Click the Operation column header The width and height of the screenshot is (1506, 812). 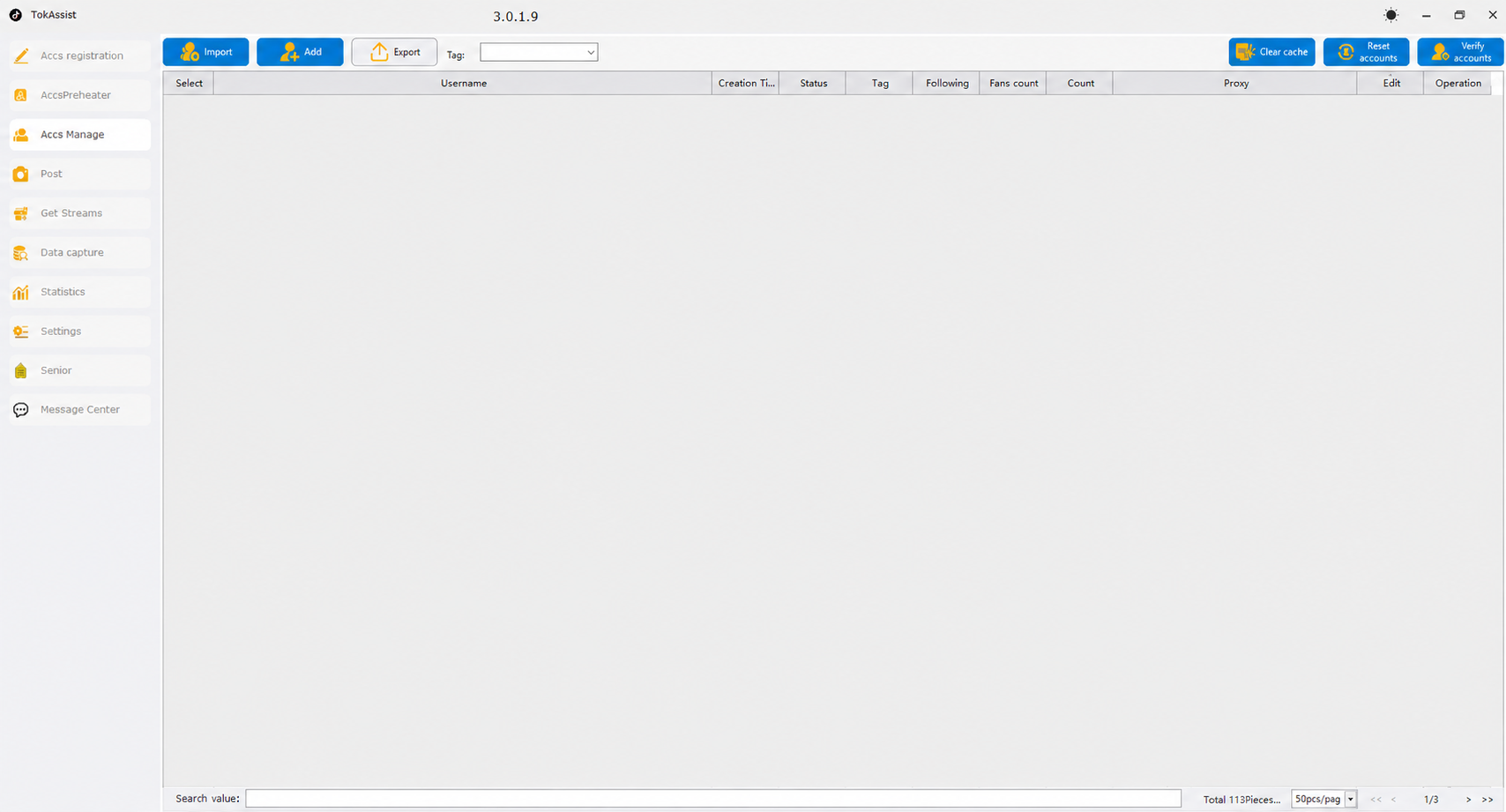[1458, 83]
